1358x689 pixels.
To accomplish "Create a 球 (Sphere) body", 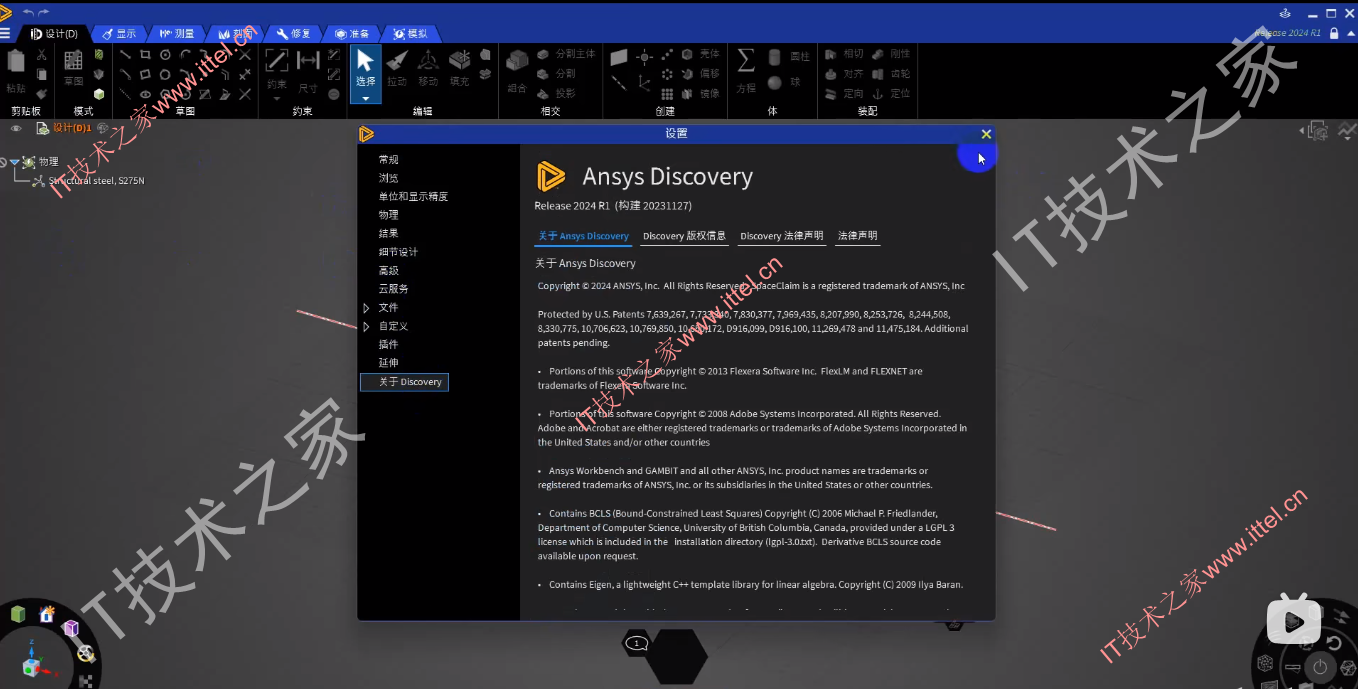I will [x=785, y=83].
